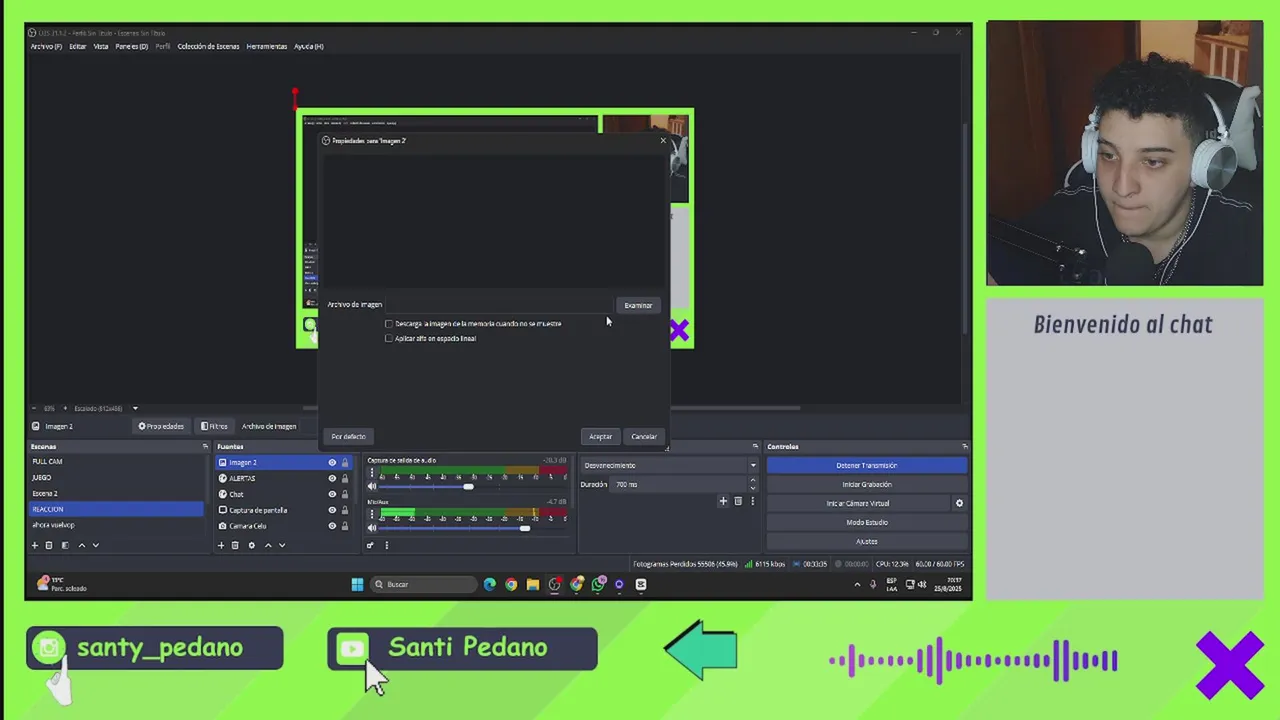Open the preview scale dropdown arrow
Screen dimensions: 1280x720
pyautogui.click(x=135, y=408)
